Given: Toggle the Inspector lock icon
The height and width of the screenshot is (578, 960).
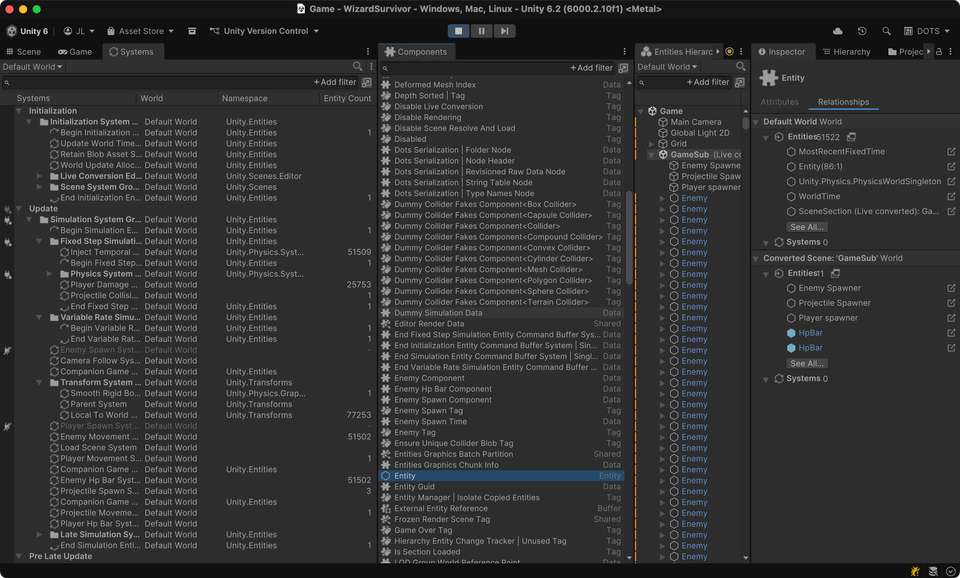Looking at the screenshot, I should point(939,52).
